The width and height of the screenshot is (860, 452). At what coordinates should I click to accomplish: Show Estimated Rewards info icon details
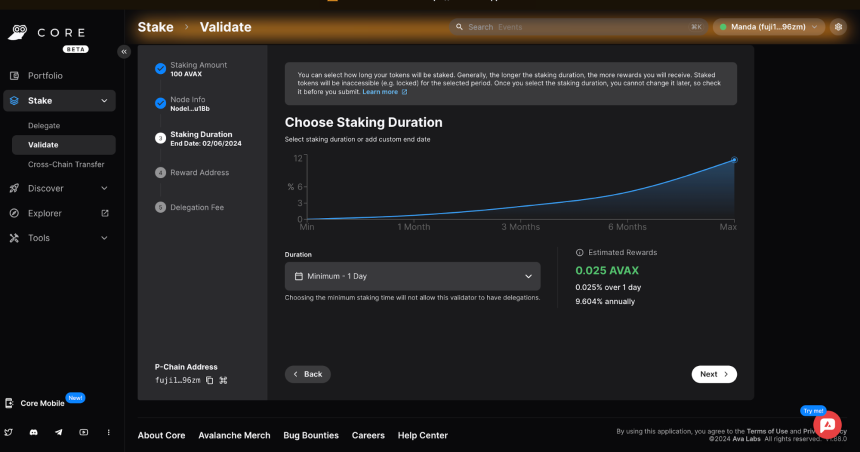(x=579, y=252)
